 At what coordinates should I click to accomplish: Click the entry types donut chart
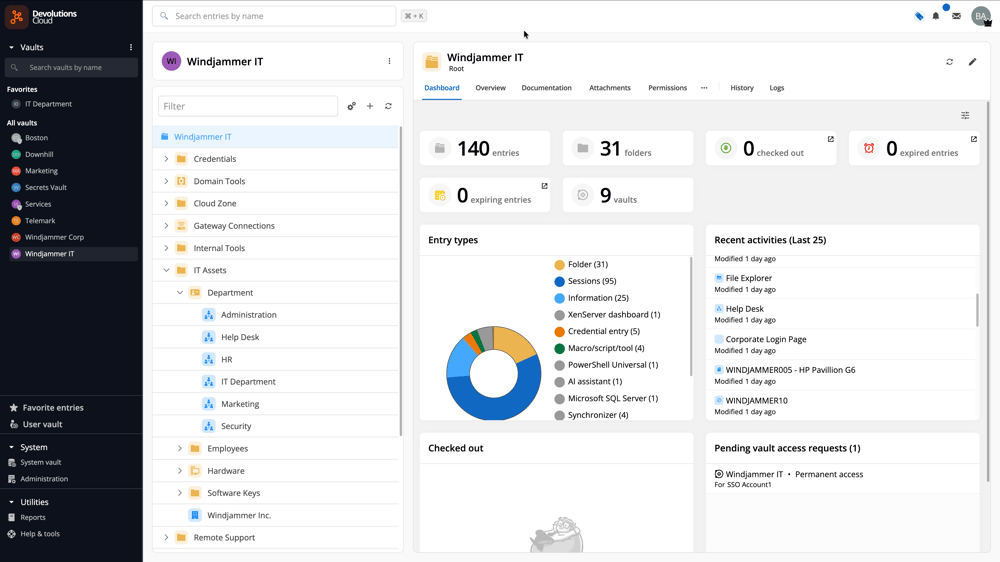coord(494,373)
